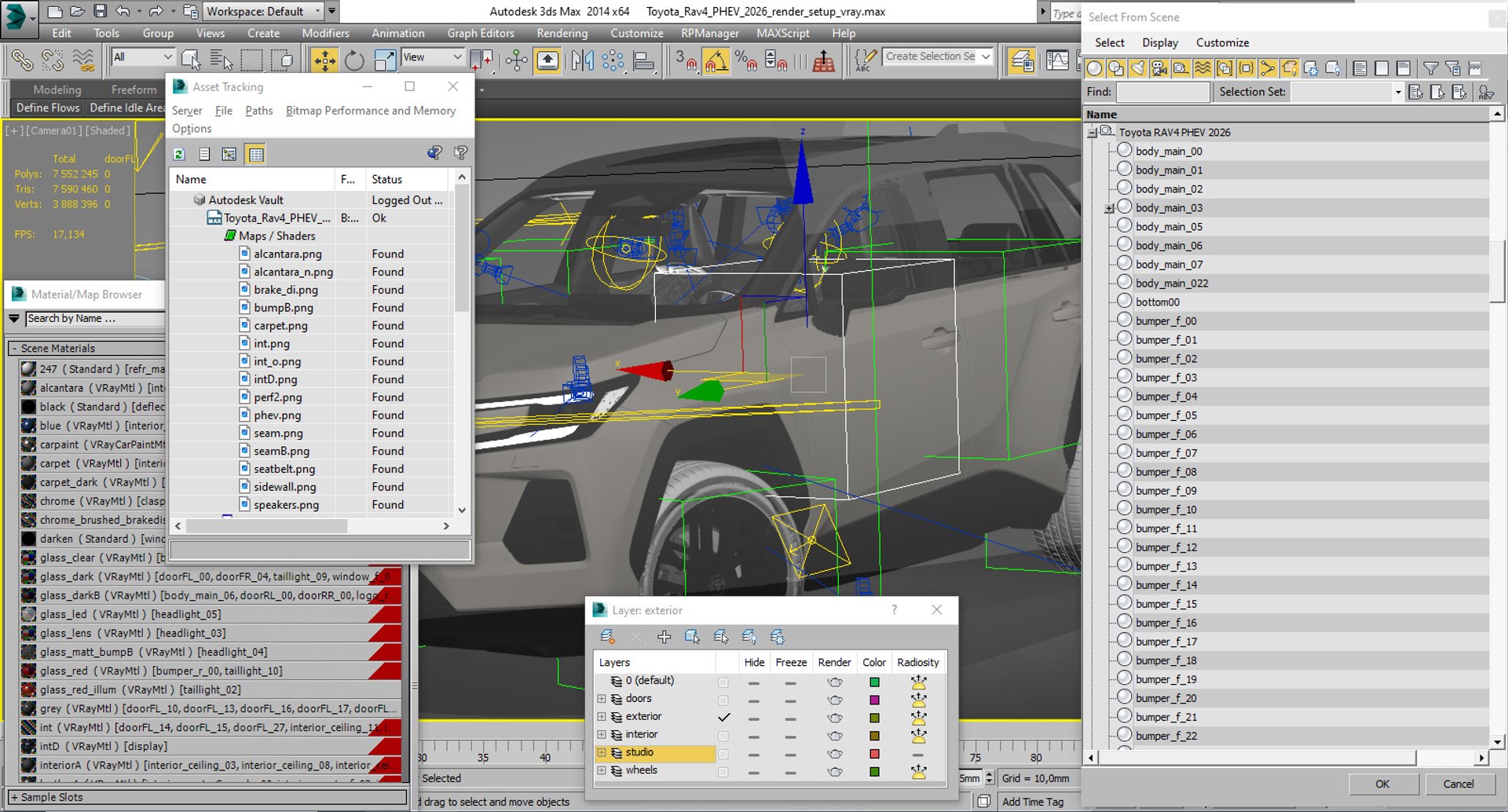Set studio as the current layer checkbox
This screenshot has height=812, width=1508.
tap(723, 754)
